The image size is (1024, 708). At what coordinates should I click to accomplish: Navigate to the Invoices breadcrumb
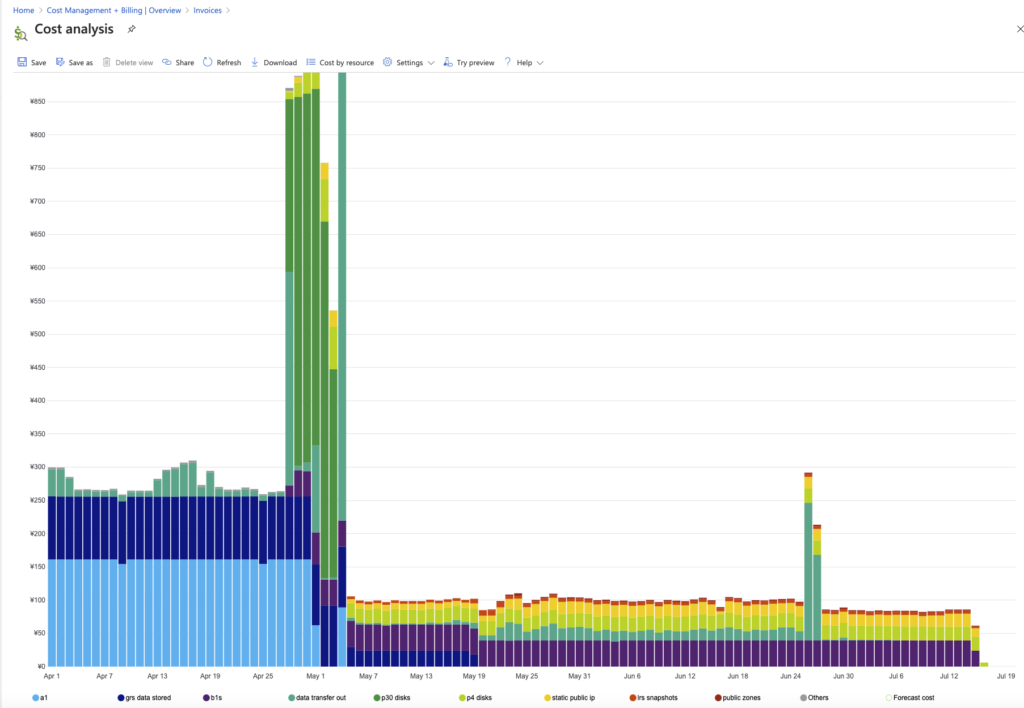[x=207, y=10]
